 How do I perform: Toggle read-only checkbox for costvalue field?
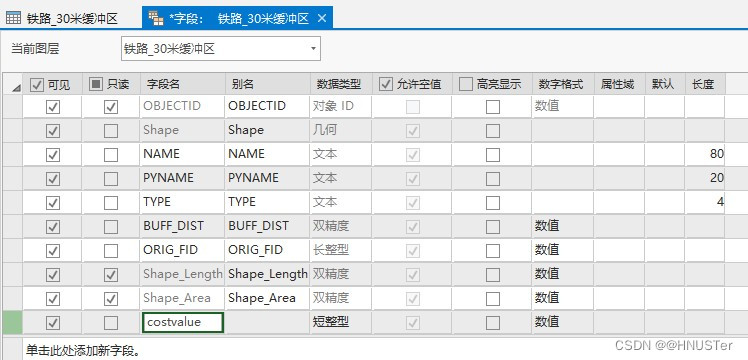[x=111, y=323]
